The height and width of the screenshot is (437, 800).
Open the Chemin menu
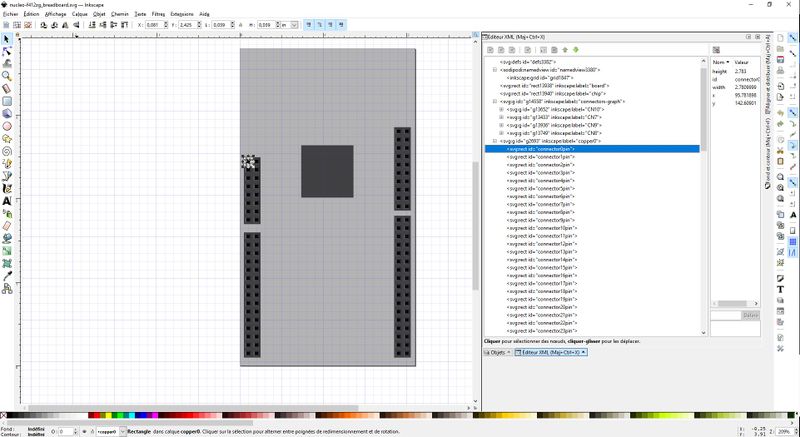tap(120, 15)
